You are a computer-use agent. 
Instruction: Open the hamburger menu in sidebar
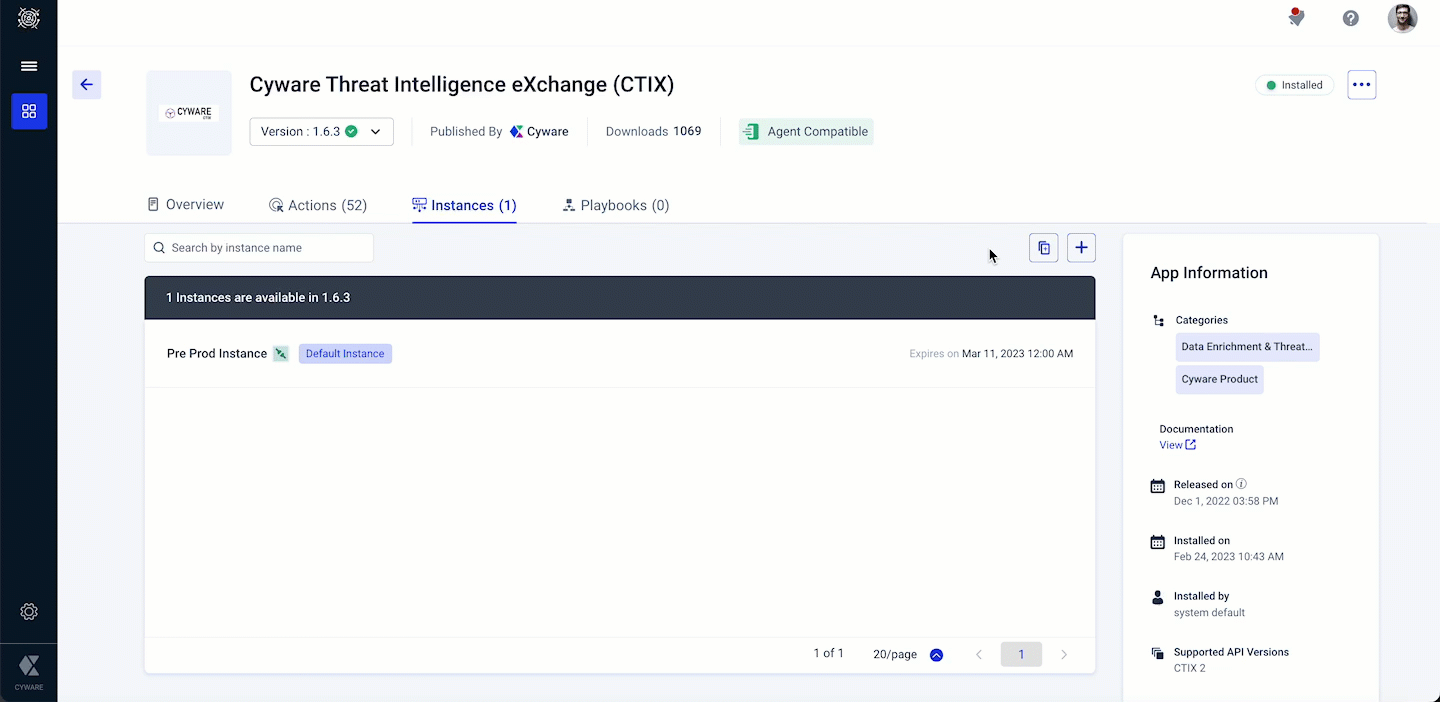pyautogui.click(x=29, y=66)
